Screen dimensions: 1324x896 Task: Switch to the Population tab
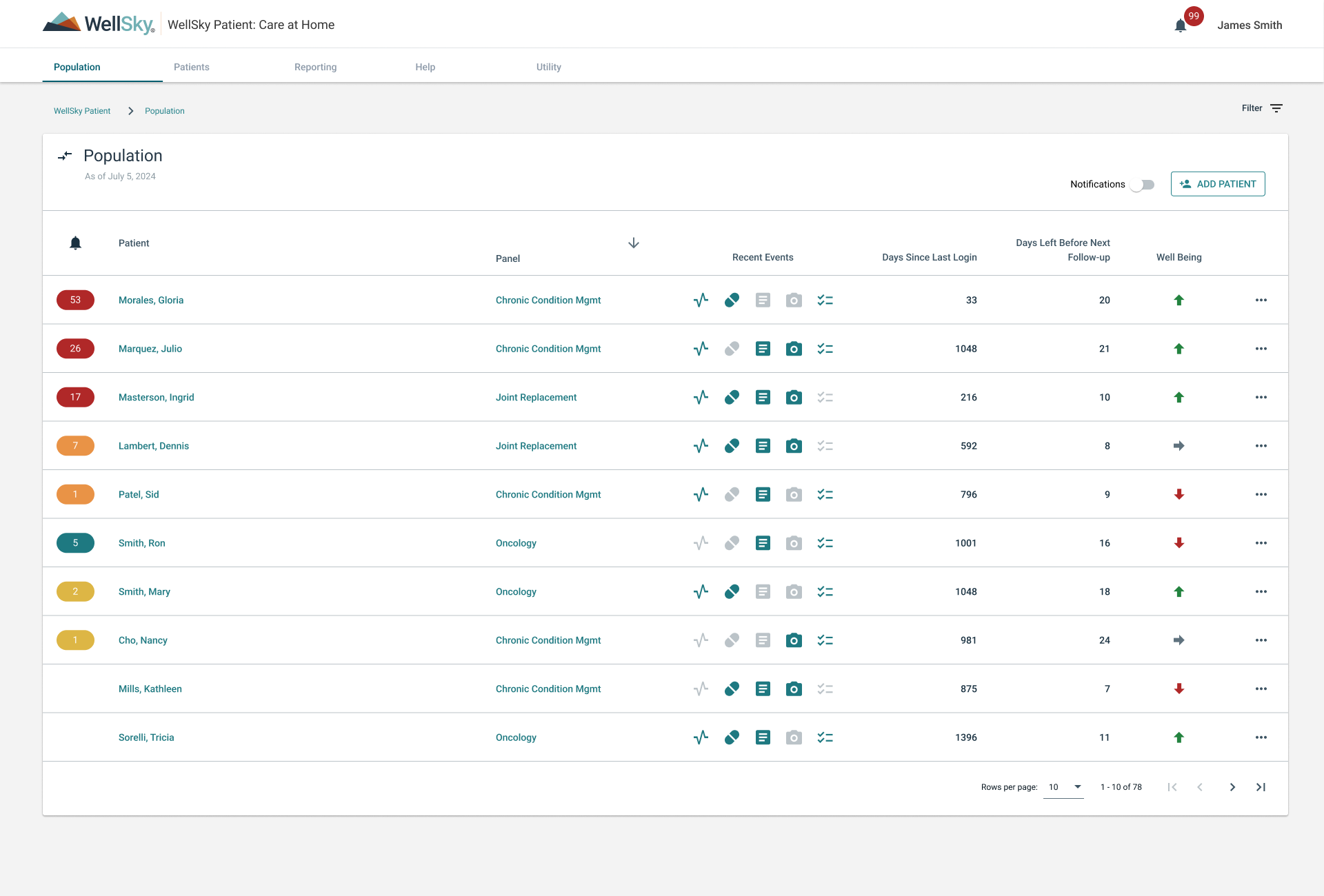(x=77, y=67)
